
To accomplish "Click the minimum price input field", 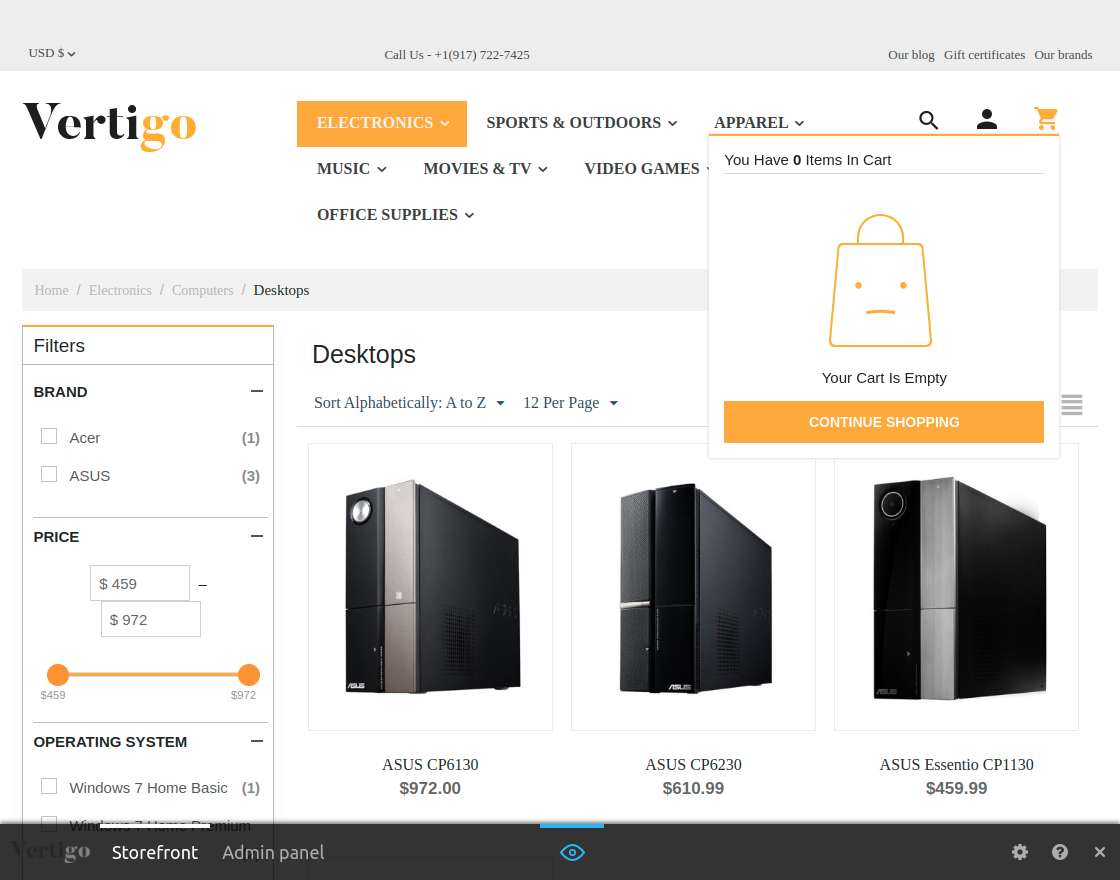I will pos(140,582).
